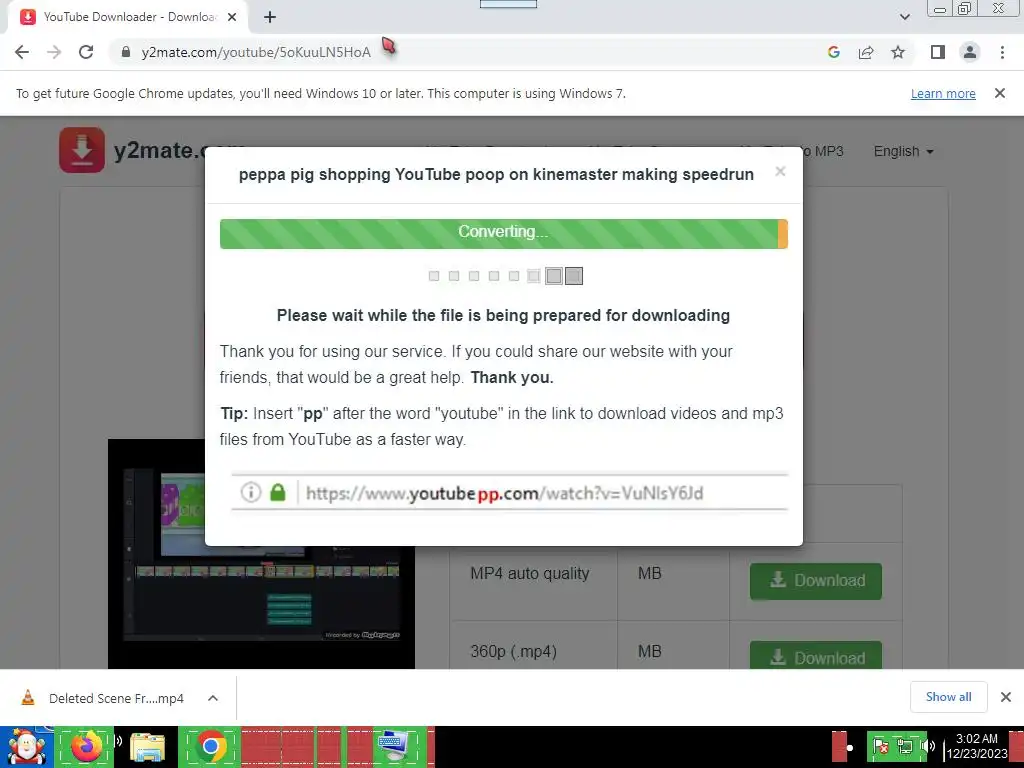The height and width of the screenshot is (768, 1024).
Task: Close the downloads bar
Action: pyautogui.click(x=1006, y=697)
